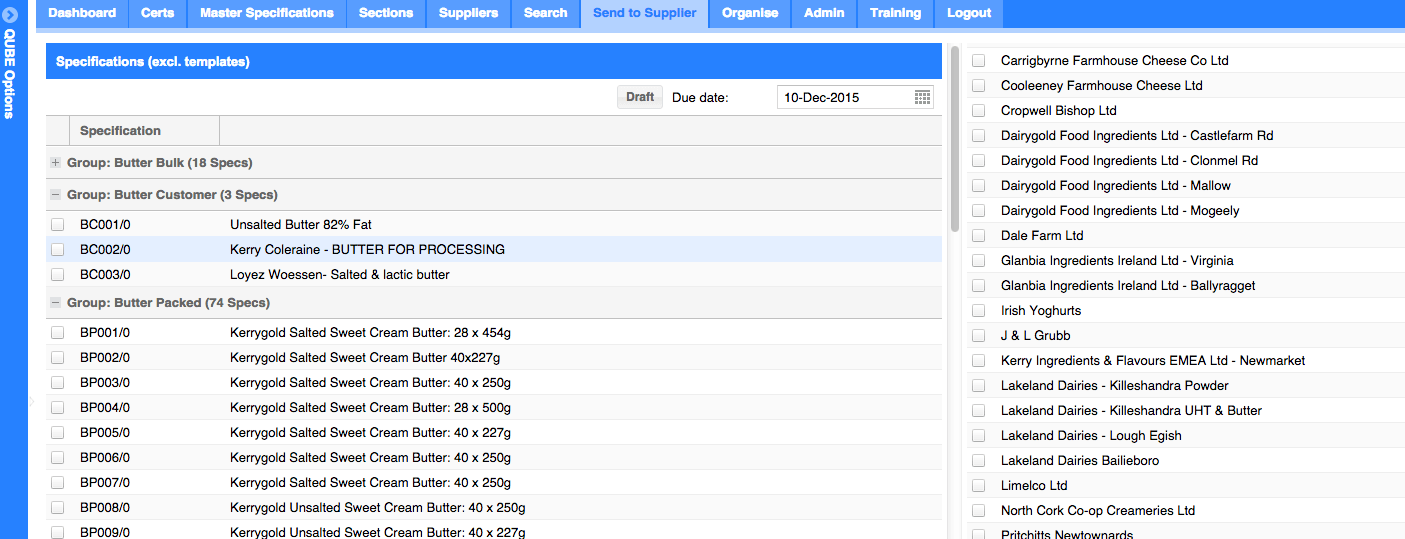Image resolution: width=1405 pixels, height=539 pixels.
Task: Click Dairygold Food Ingredients Ltd - Mallow
Action: [1116, 186]
